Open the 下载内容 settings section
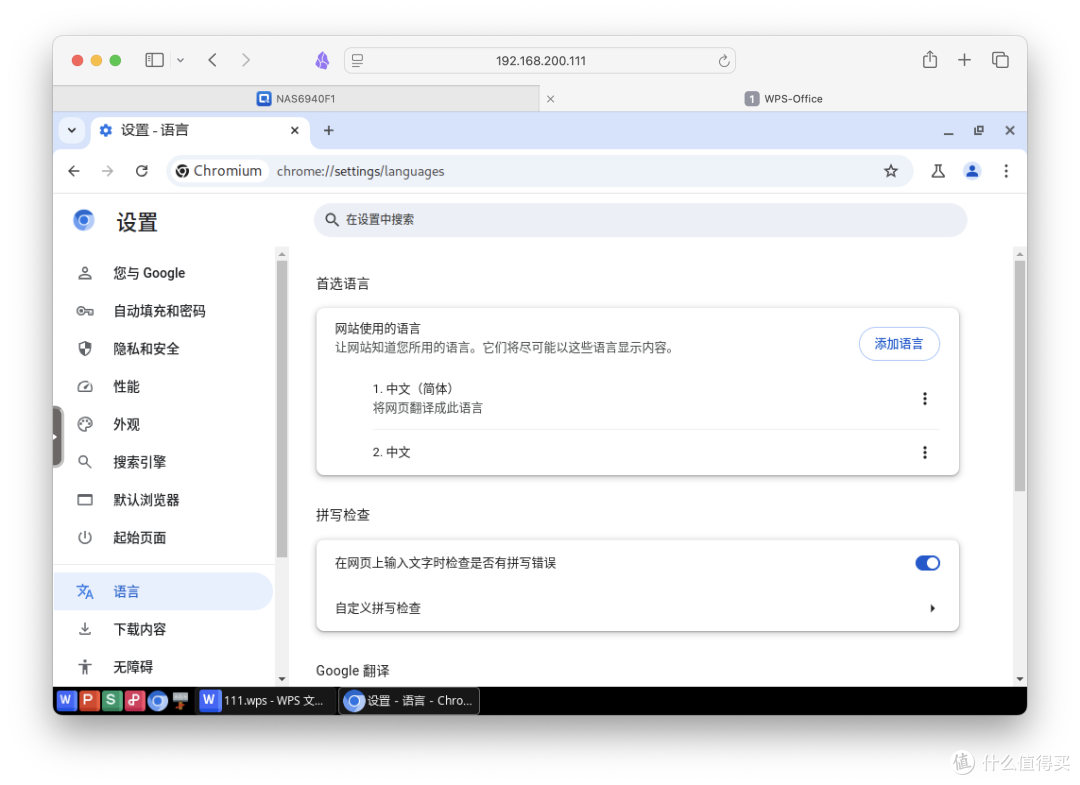This screenshot has height=785, width=1080. 139,629
